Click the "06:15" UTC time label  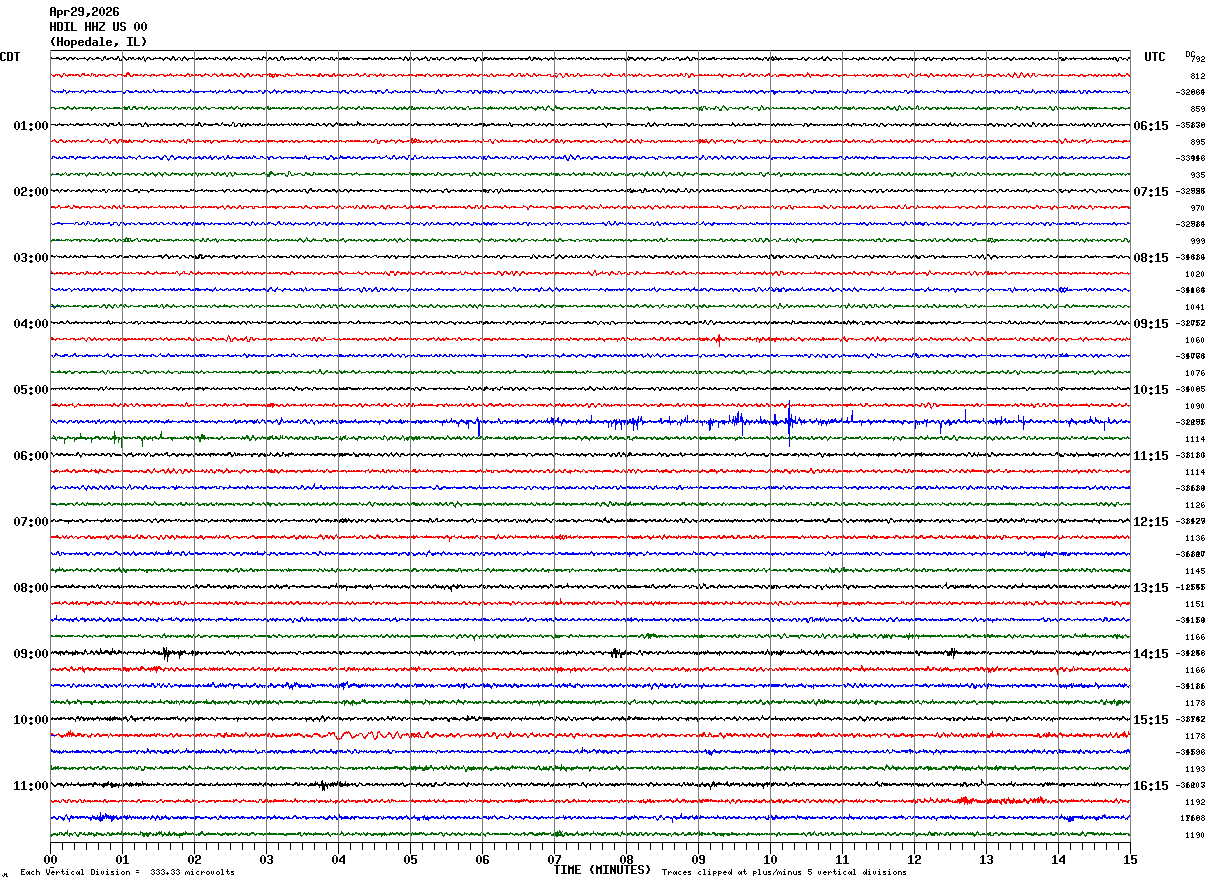tap(1151, 126)
